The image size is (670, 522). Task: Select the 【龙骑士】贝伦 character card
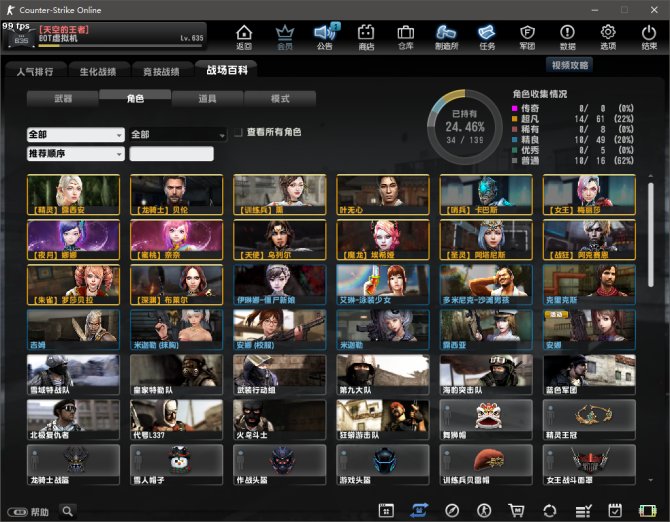click(x=176, y=194)
